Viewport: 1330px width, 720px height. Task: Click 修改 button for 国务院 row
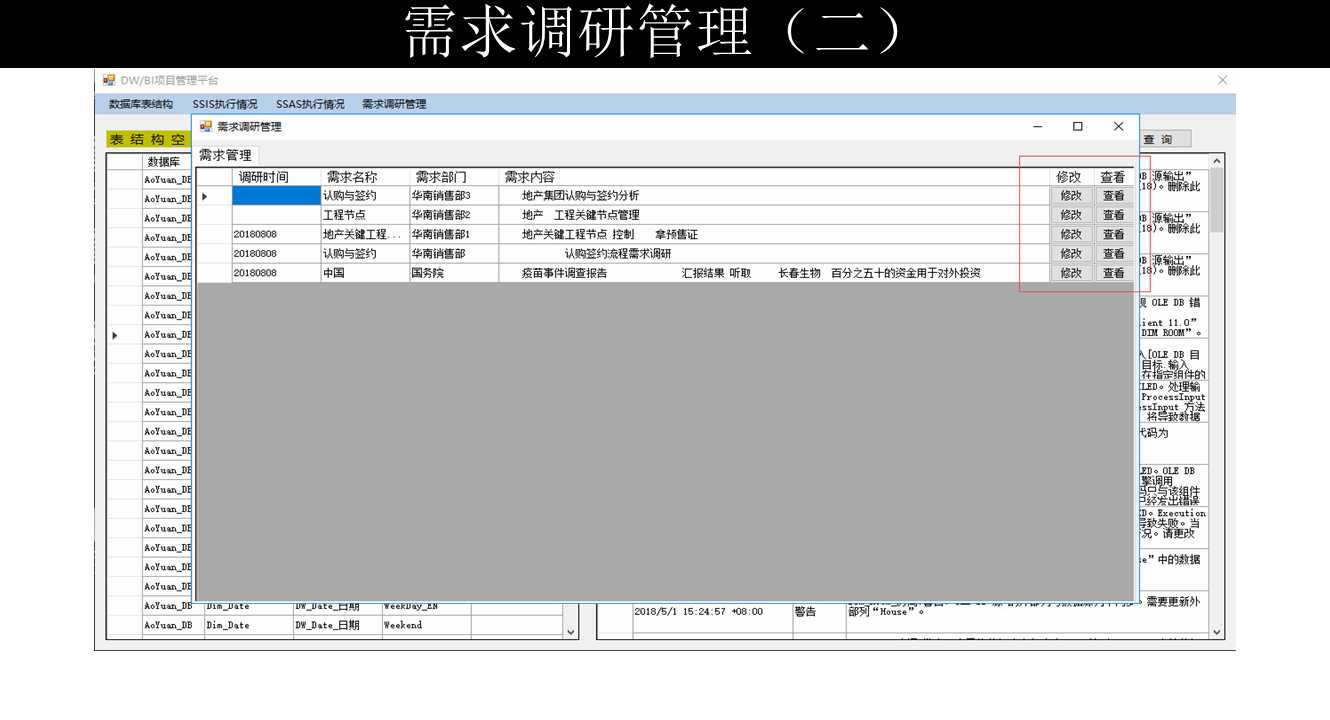[x=1071, y=273]
